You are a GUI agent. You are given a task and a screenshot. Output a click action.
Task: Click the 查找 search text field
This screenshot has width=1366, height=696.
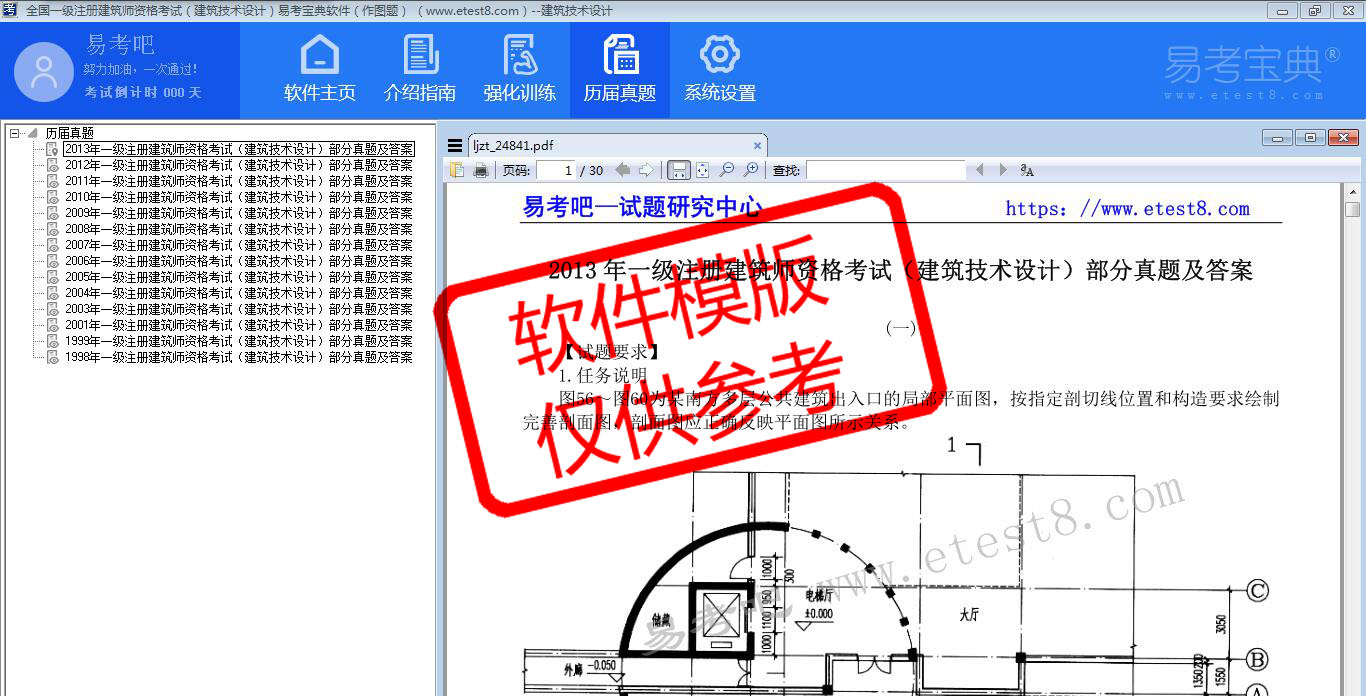pyautogui.click(x=885, y=170)
